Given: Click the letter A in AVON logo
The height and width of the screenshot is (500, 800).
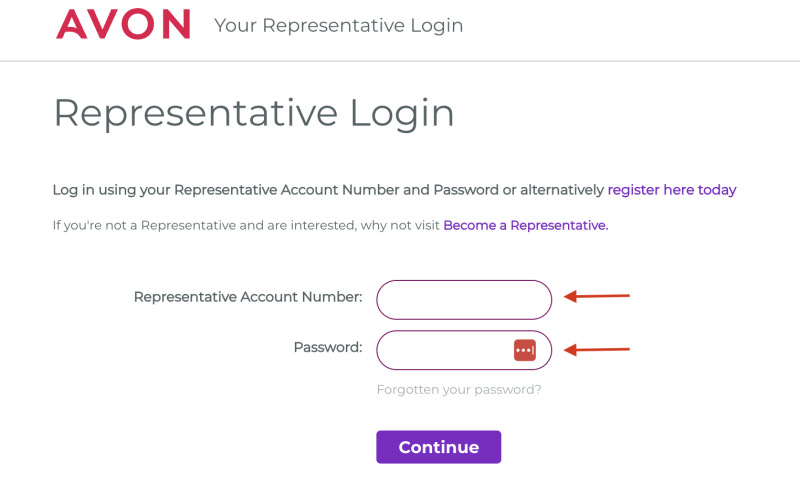Looking at the screenshot, I should 71,24.
